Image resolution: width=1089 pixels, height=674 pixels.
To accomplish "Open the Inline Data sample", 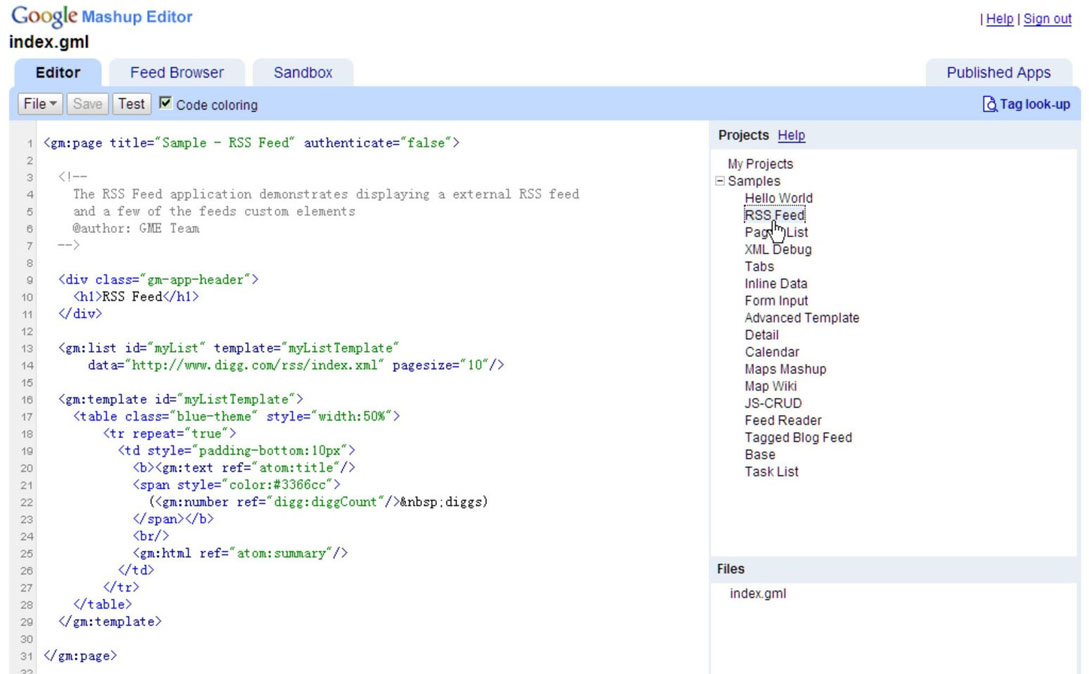I will click(776, 283).
